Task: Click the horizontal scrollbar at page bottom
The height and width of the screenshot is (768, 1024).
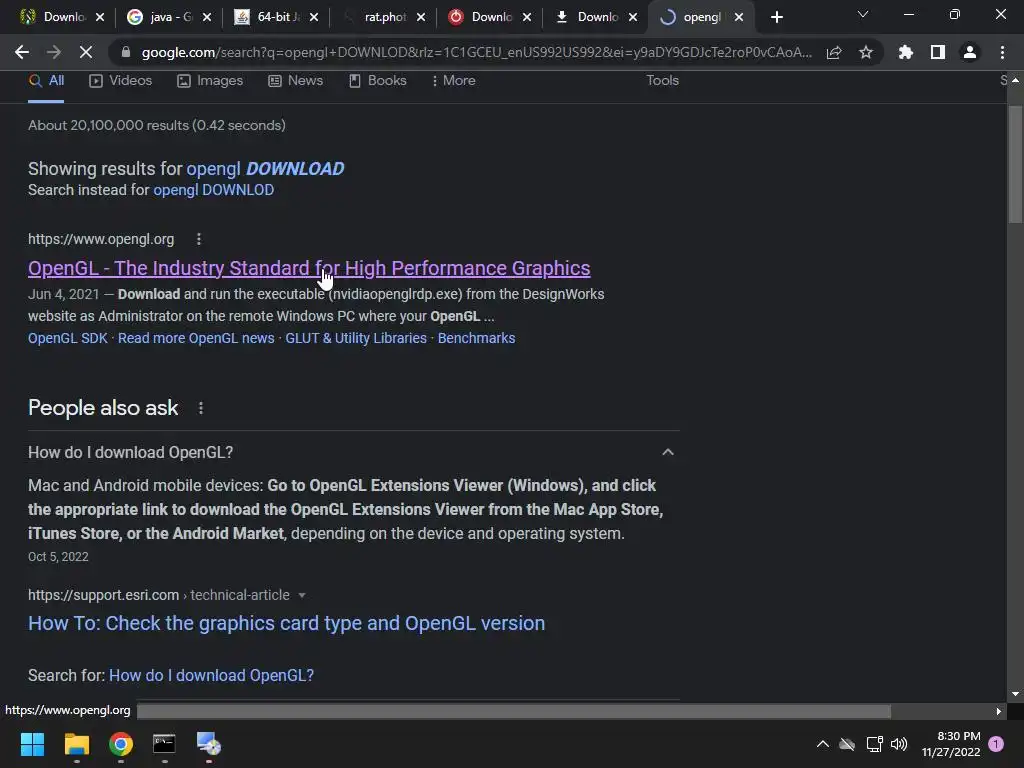Action: click(513, 711)
